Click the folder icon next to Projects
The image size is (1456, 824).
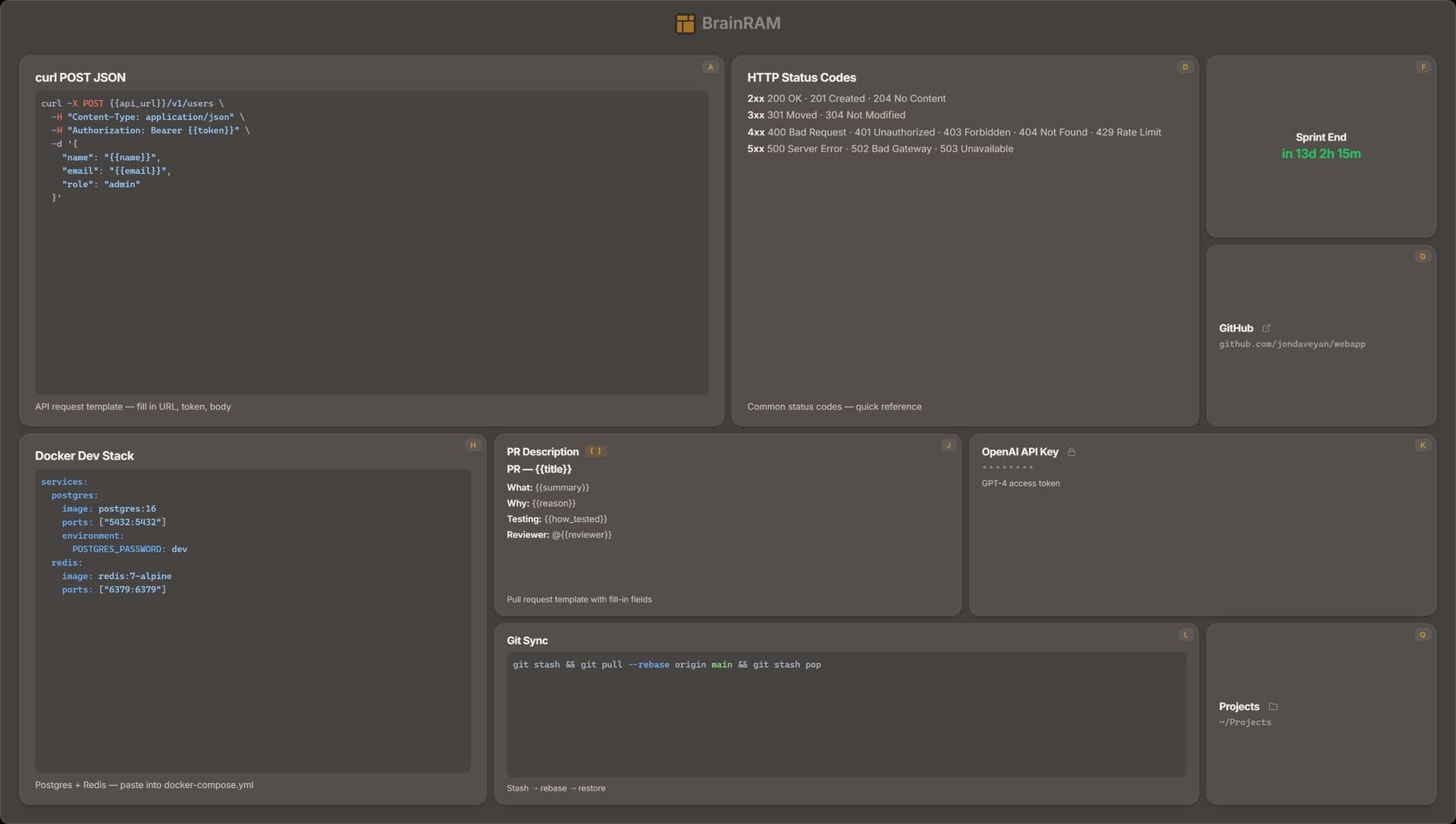[1273, 706]
